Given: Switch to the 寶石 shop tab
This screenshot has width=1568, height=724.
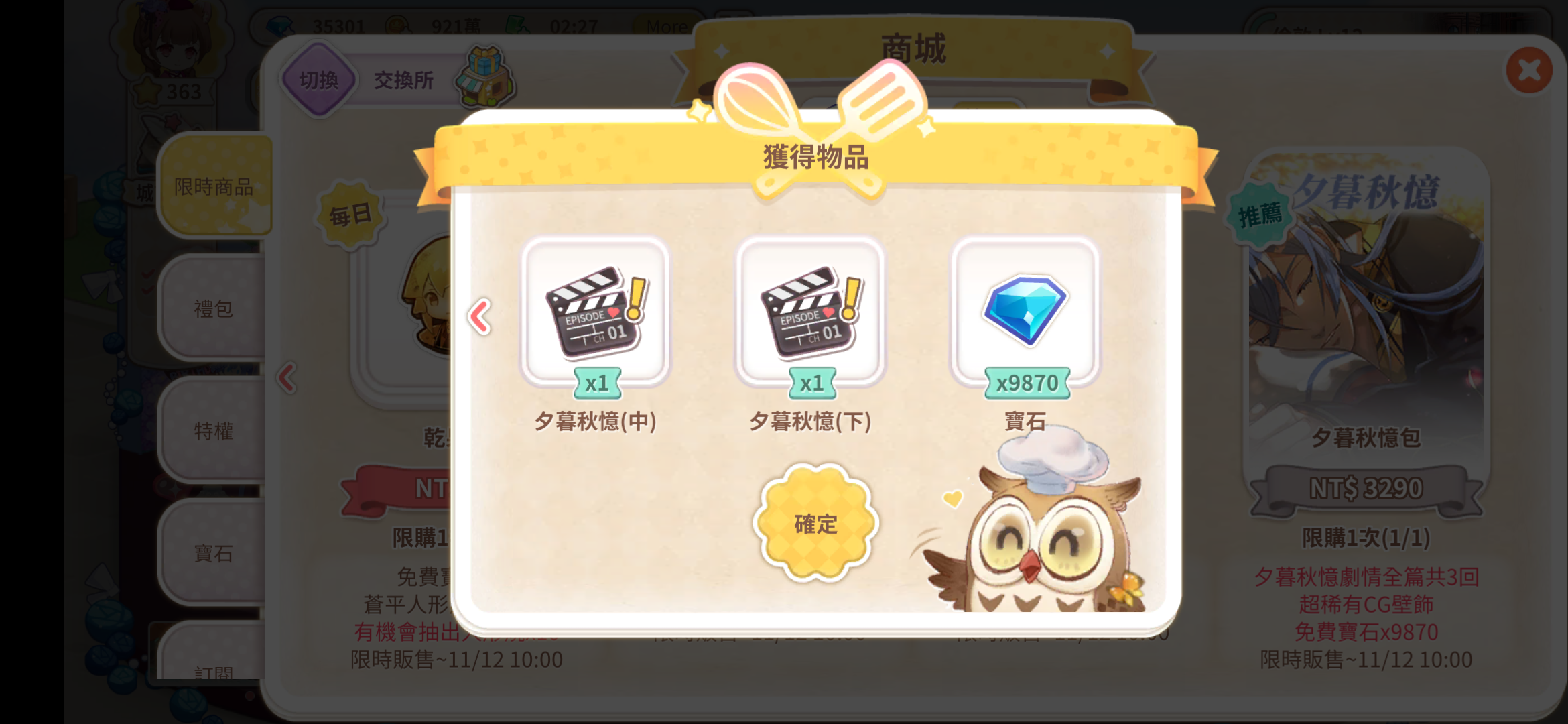Looking at the screenshot, I should 213,552.
